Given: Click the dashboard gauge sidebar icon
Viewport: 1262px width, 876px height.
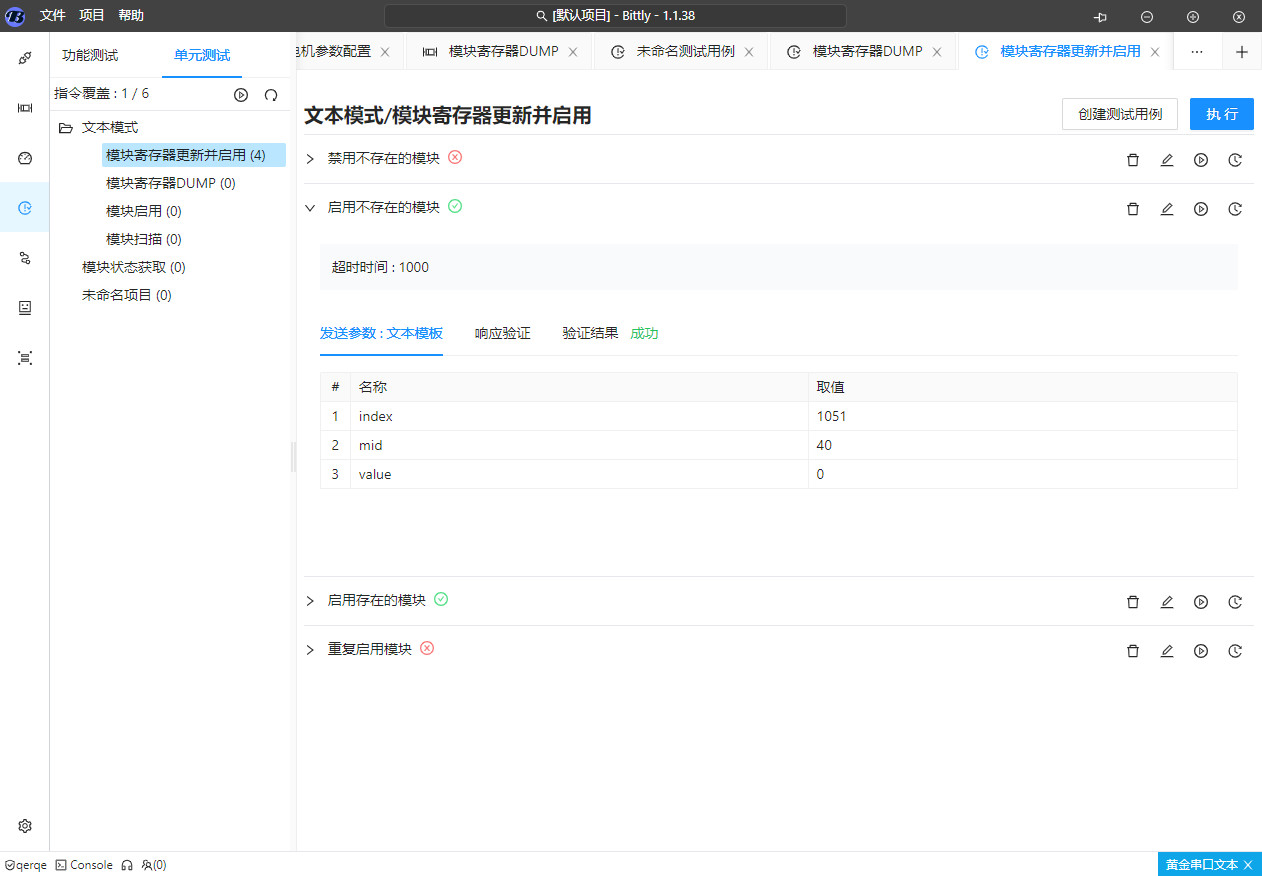Looking at the screenshot, I should point(24,158).
